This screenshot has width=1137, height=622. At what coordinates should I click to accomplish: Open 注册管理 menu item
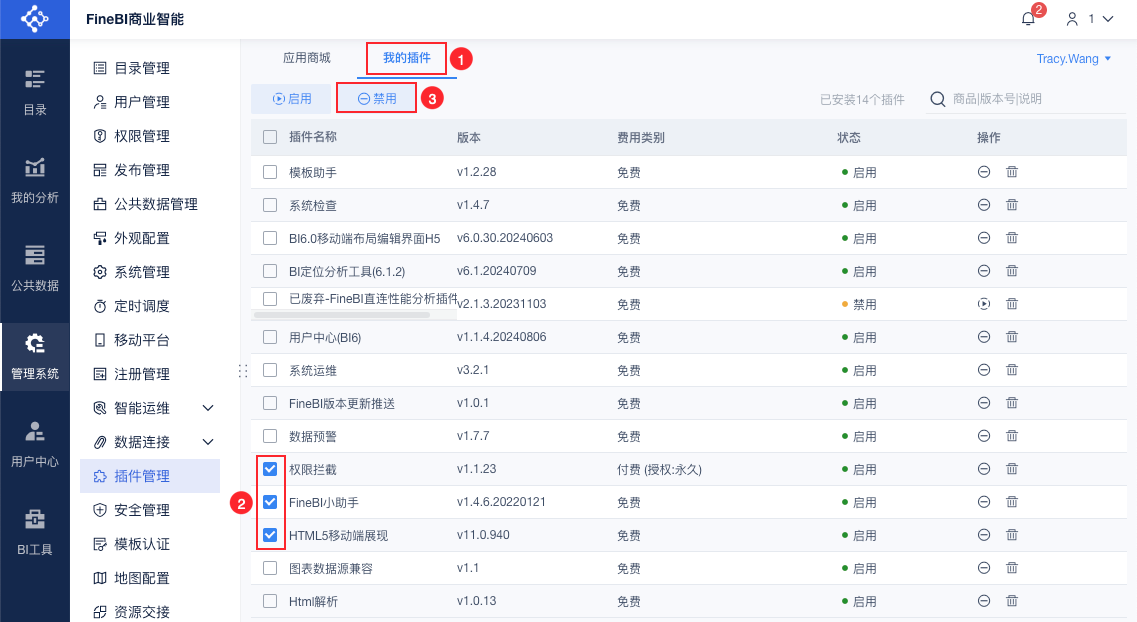tap(150, 374)
